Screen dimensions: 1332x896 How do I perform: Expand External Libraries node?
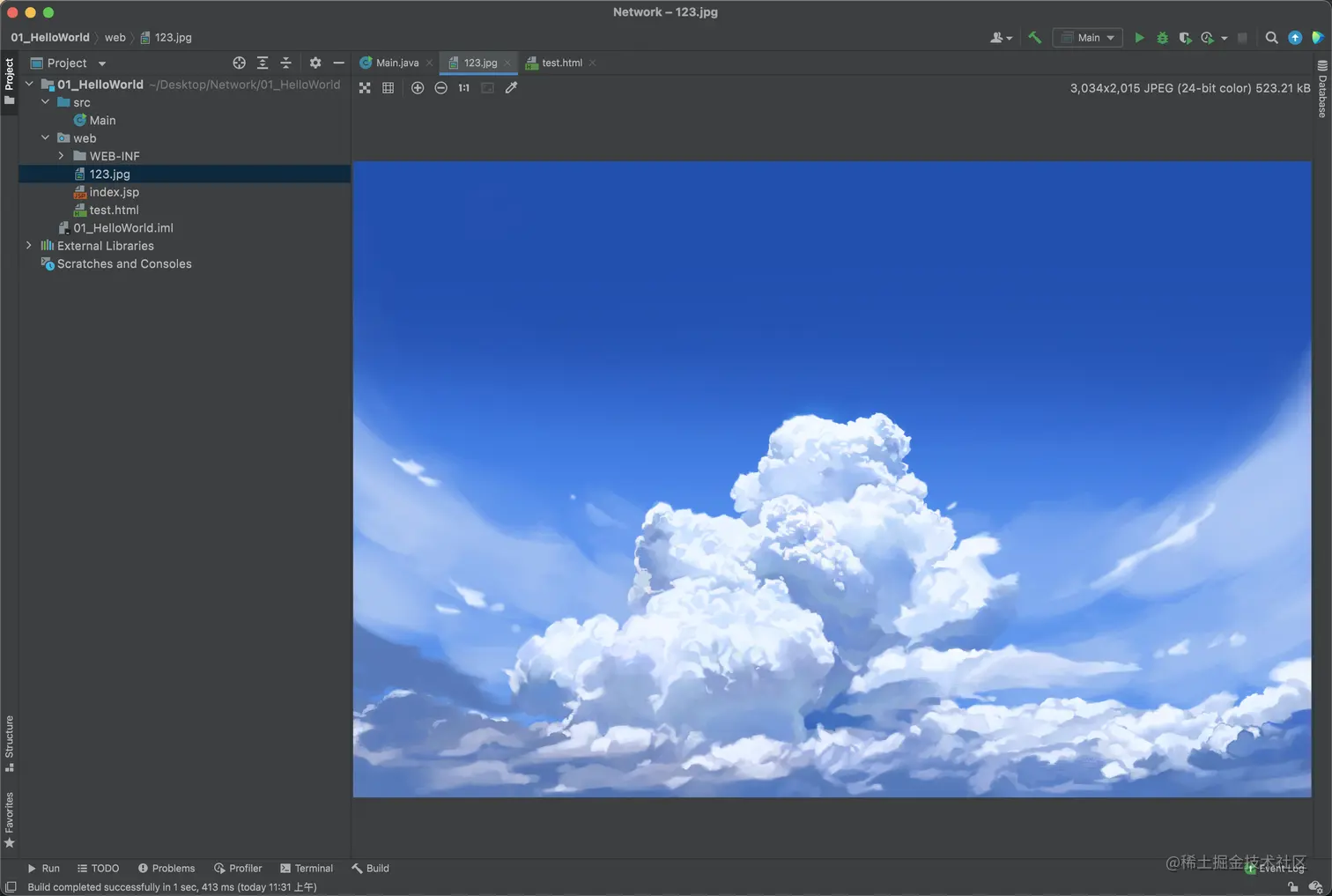click(29, 246)
